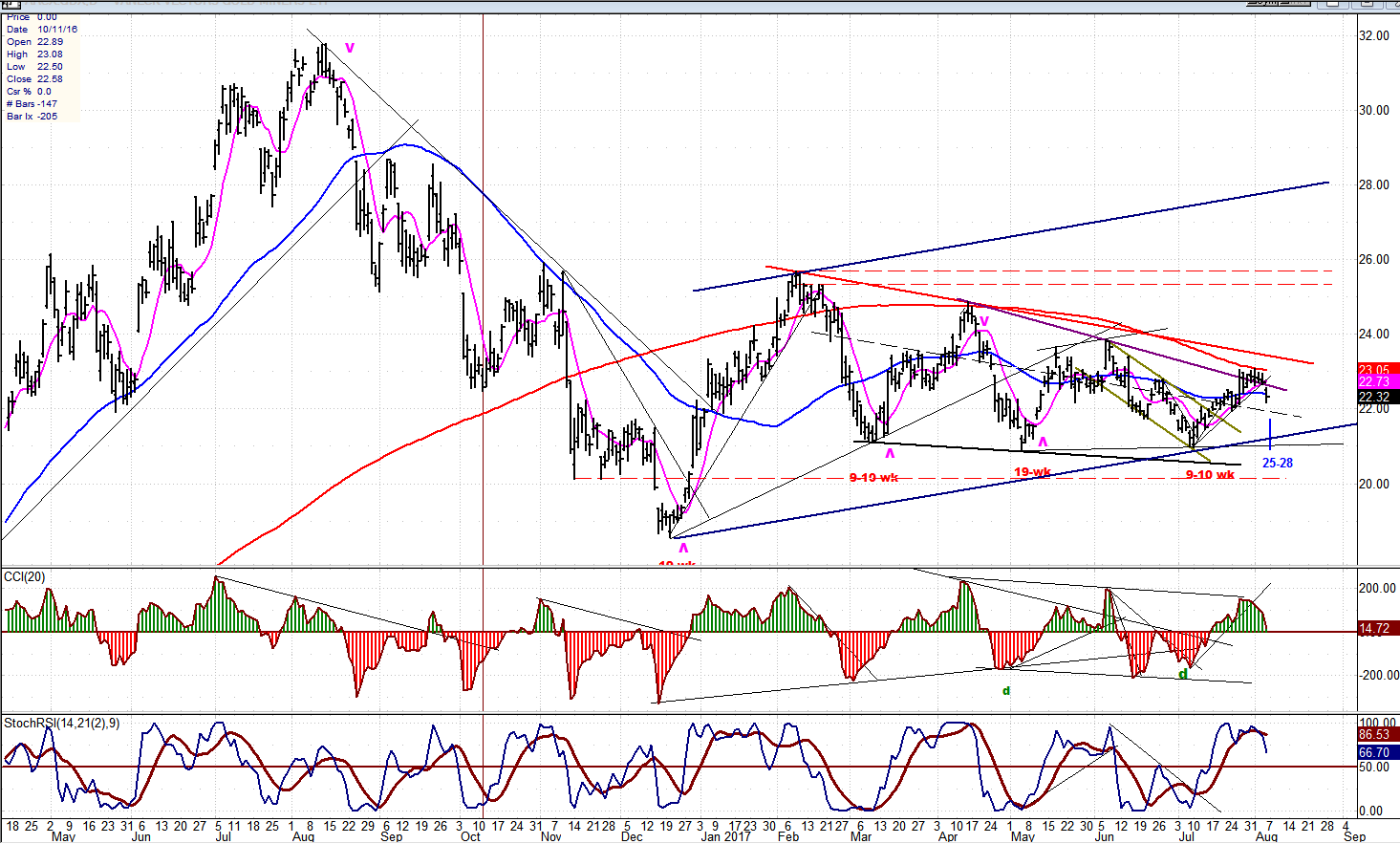Click the StochRSI 50.00 scale label
The width and height of the screenshot is (1400, 844).
[1374, 767]
